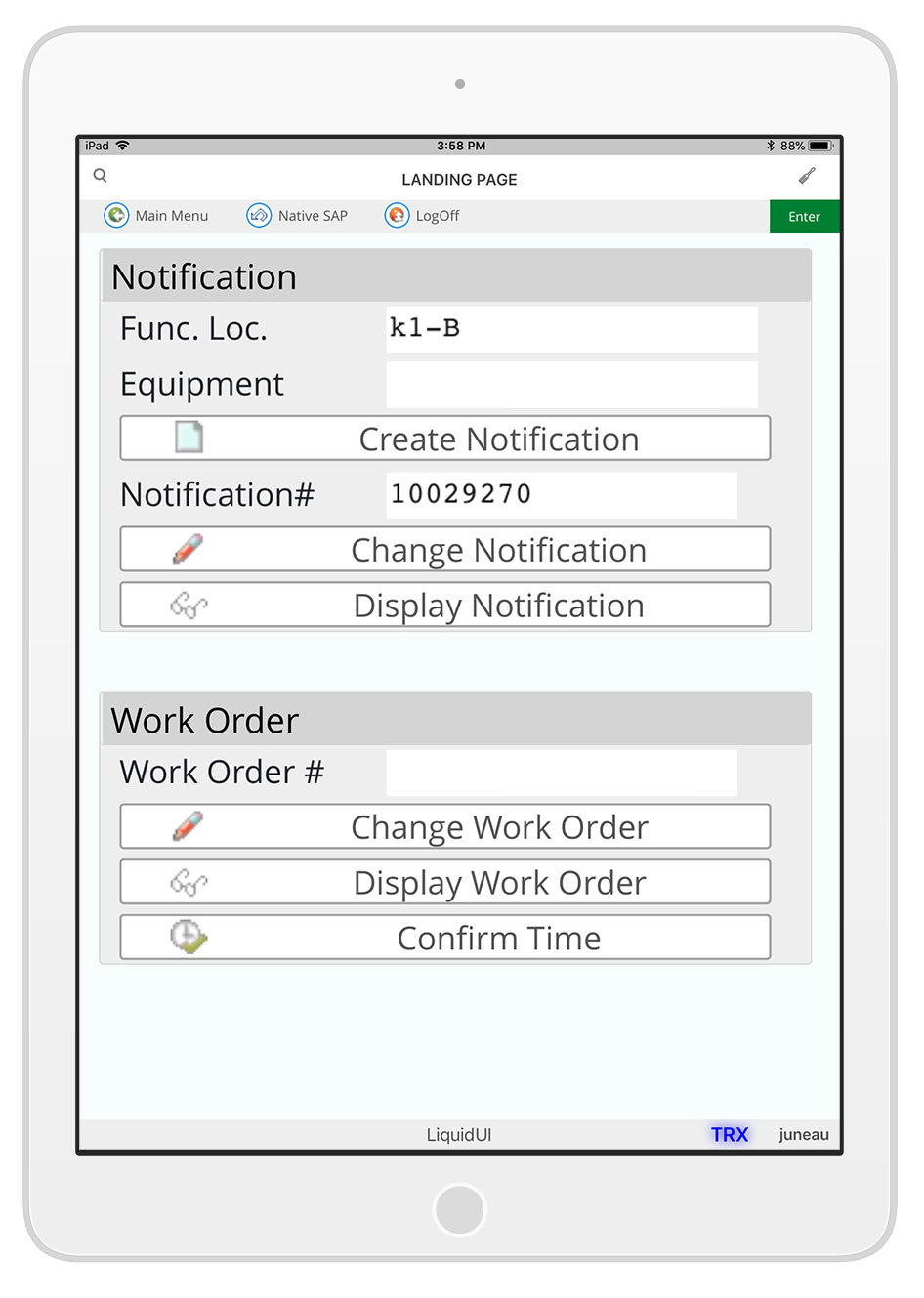Select the Func. Loc. input field
The width and height of the screenshot is (924, 1298).
(x=571, y=329)
